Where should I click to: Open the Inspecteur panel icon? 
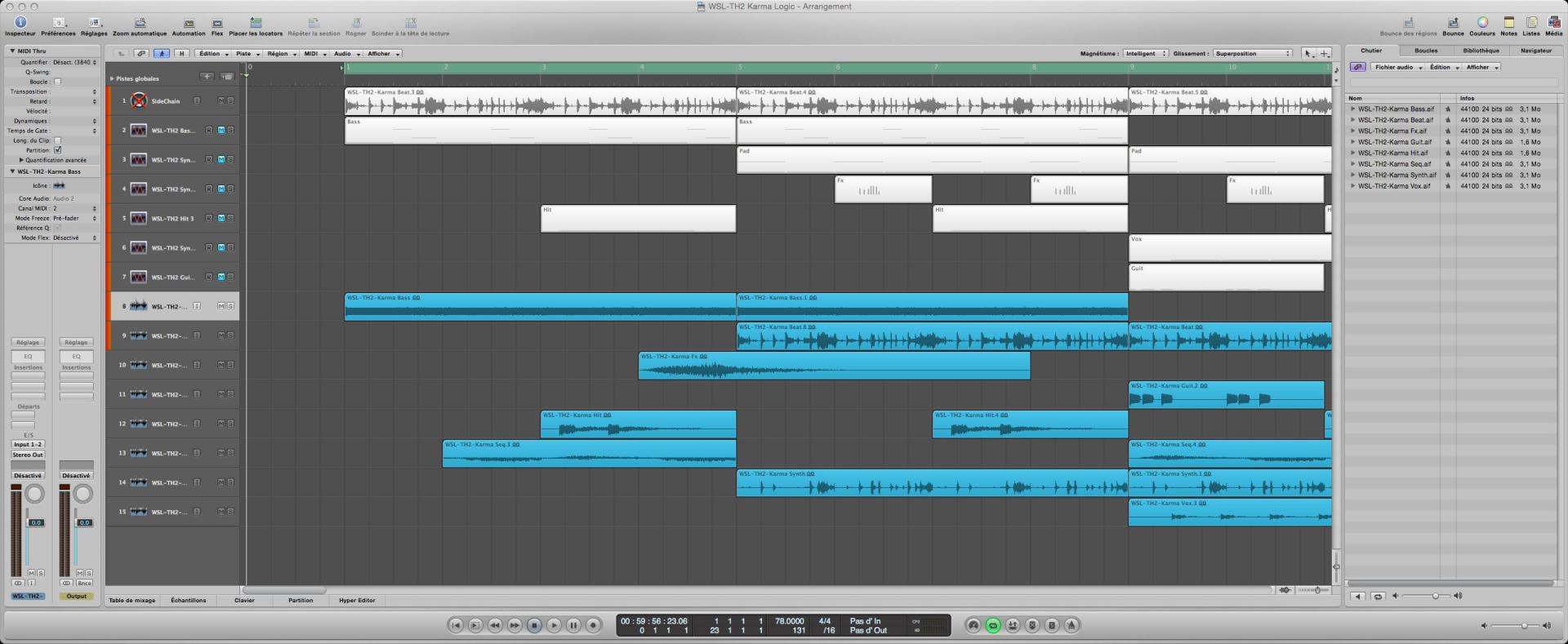[x=20, y=23]
